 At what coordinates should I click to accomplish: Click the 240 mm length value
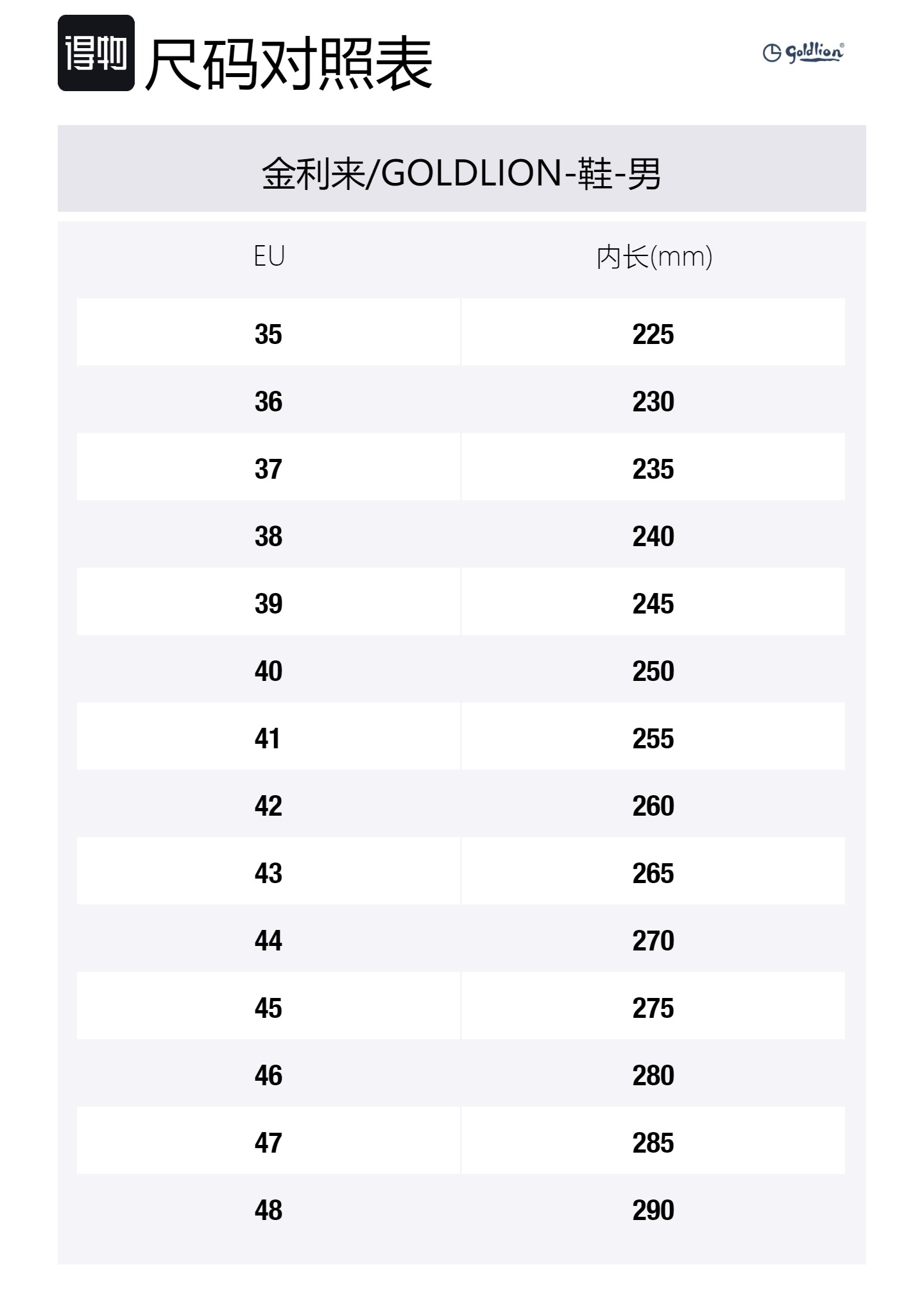coord(653,537)
